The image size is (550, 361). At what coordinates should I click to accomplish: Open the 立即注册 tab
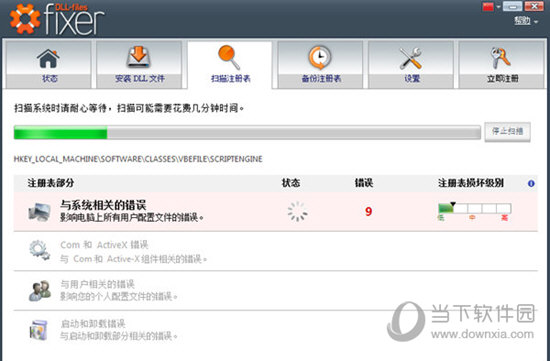(502, 65)
